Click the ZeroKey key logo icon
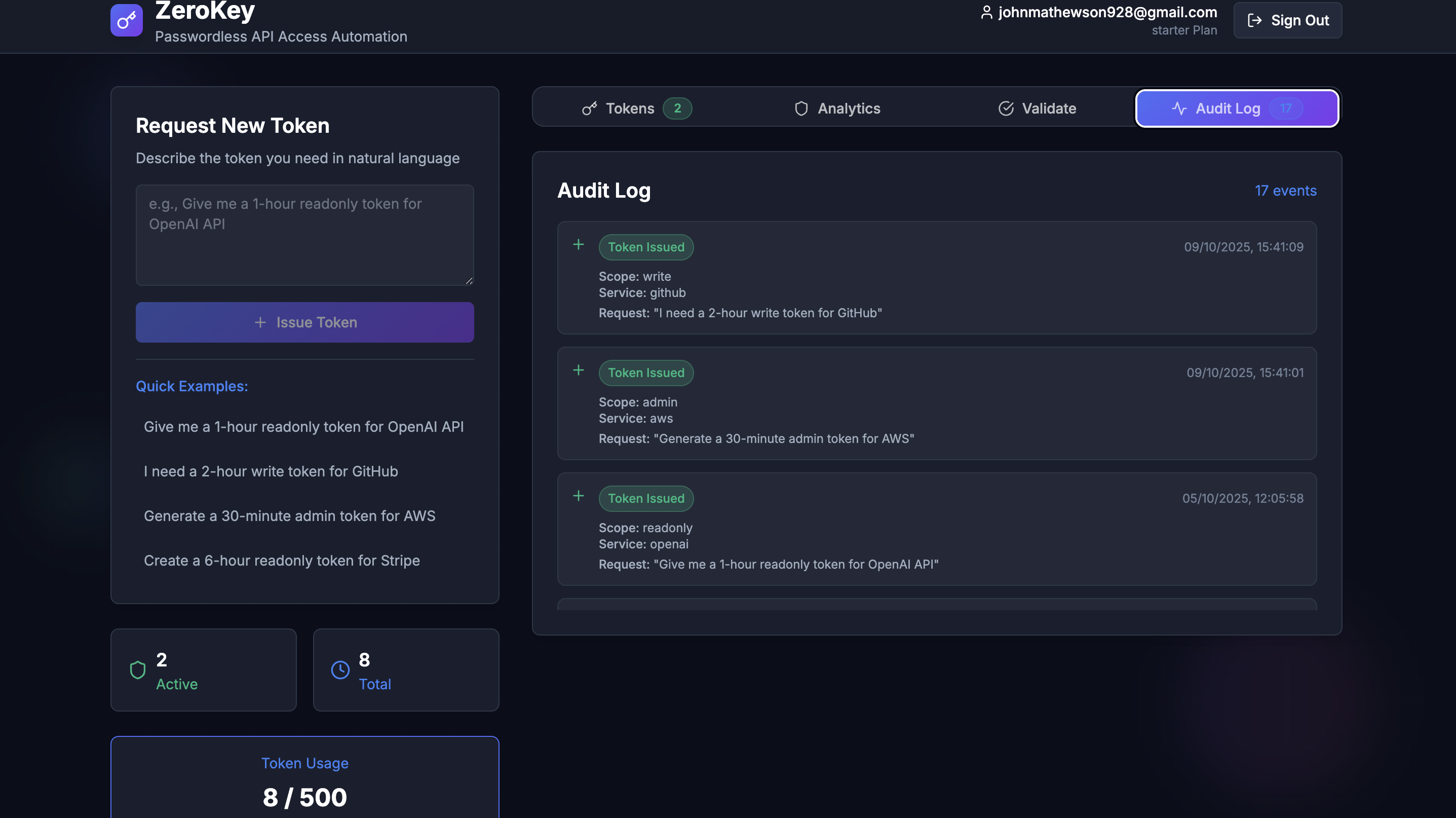This screenshot has width=1456, height=818. (x=126, y=20)
